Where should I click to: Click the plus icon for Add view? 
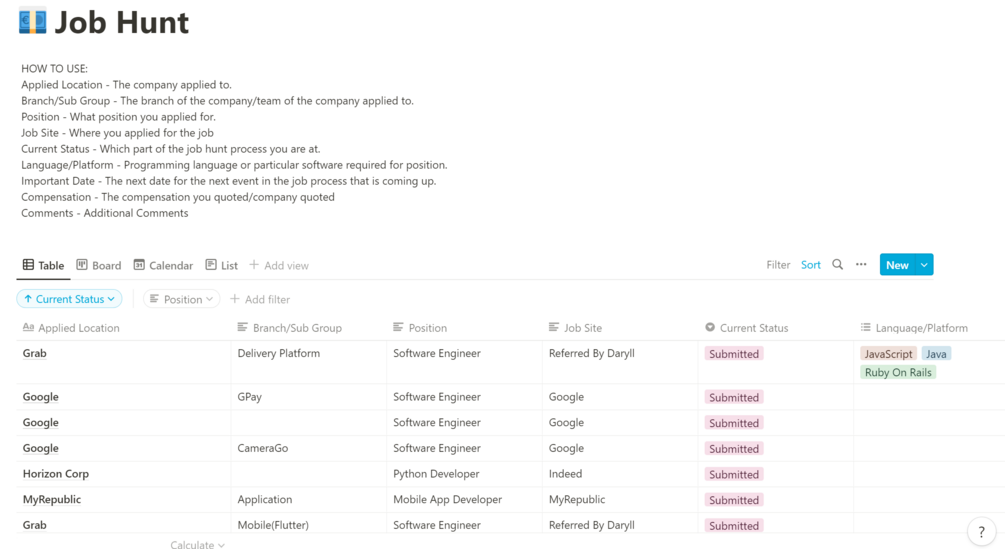point(254,265)
